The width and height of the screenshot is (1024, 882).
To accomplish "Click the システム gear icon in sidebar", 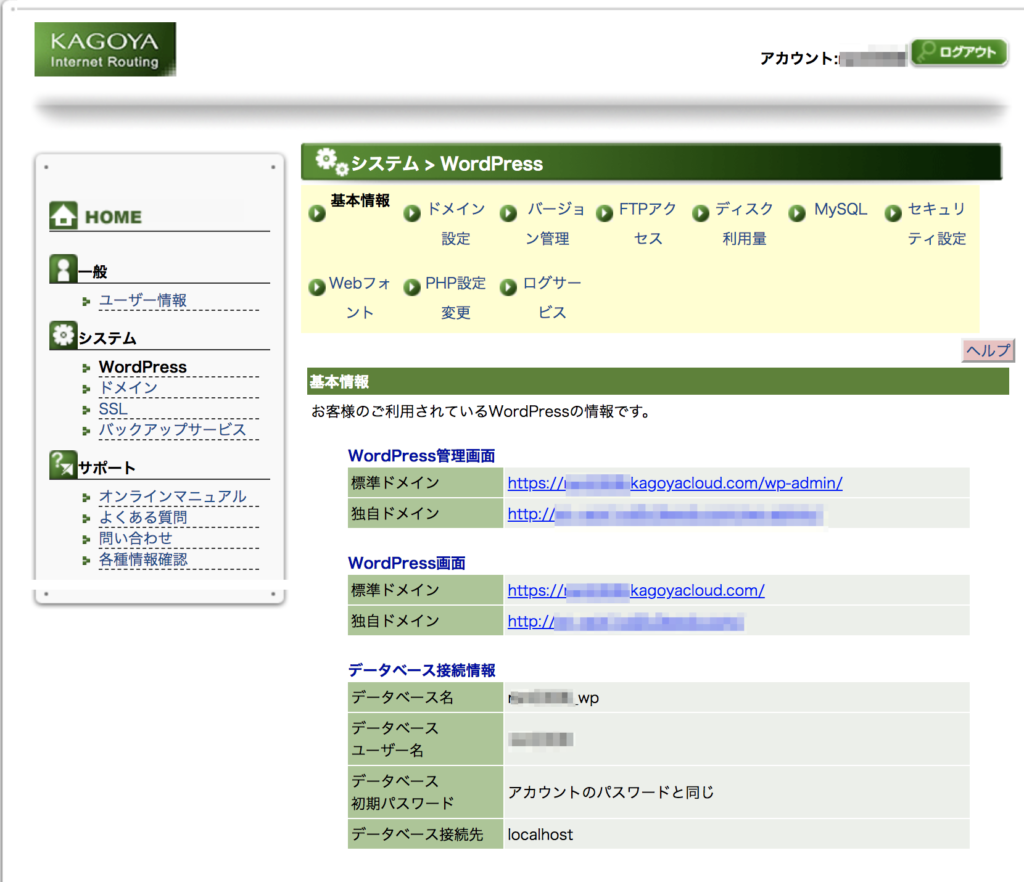I will coord(63,335).
